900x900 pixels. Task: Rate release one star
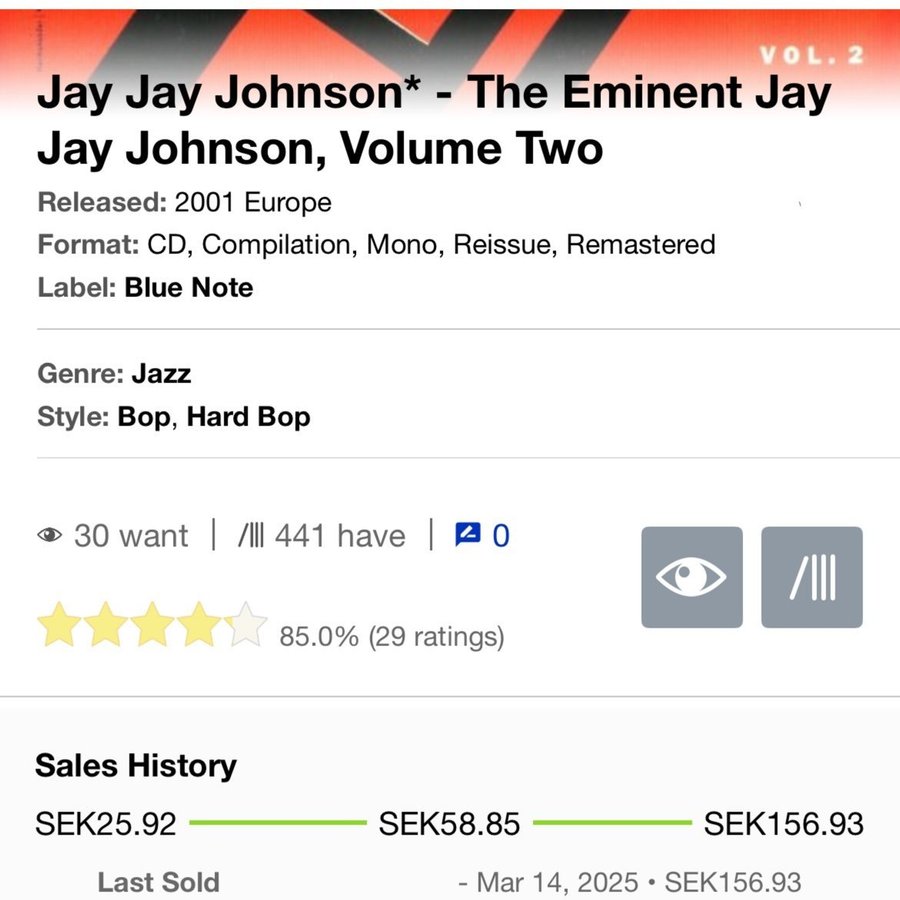coord(58,625)
